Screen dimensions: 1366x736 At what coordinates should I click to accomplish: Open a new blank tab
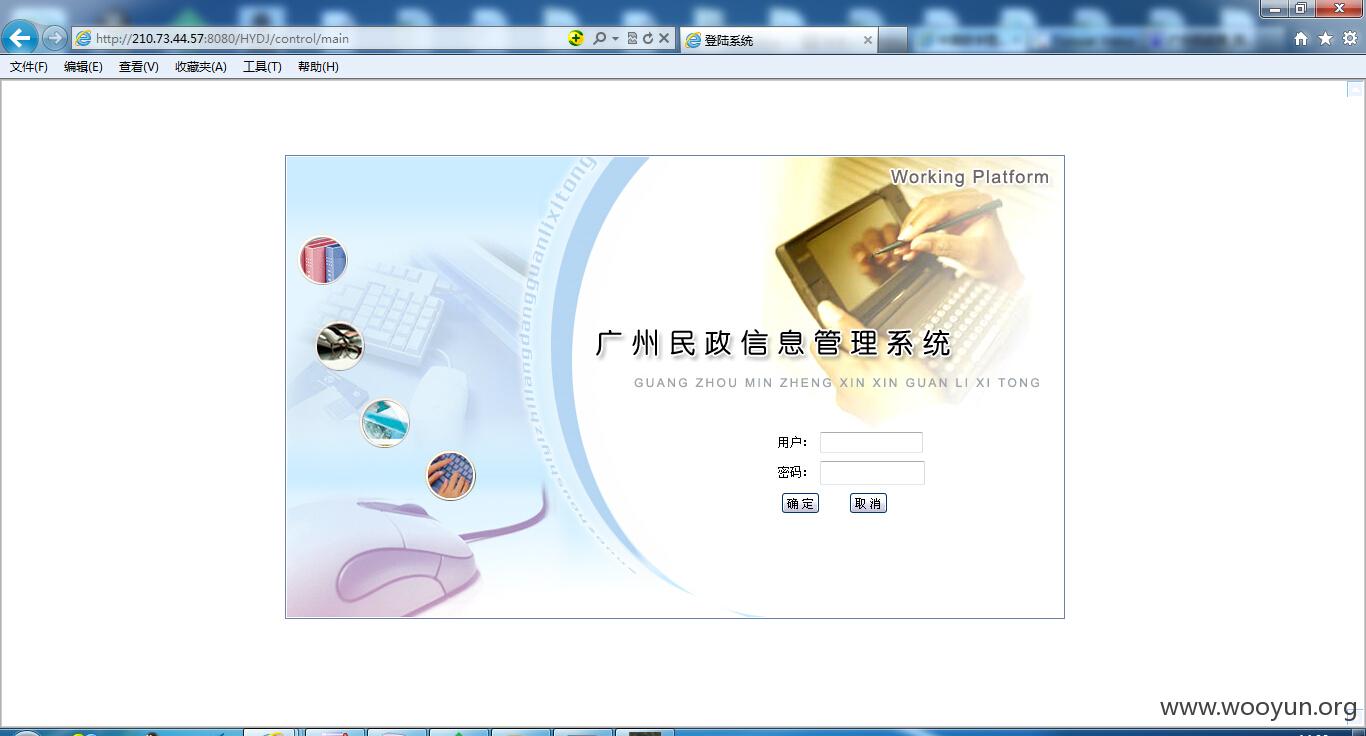pos(892,40)
